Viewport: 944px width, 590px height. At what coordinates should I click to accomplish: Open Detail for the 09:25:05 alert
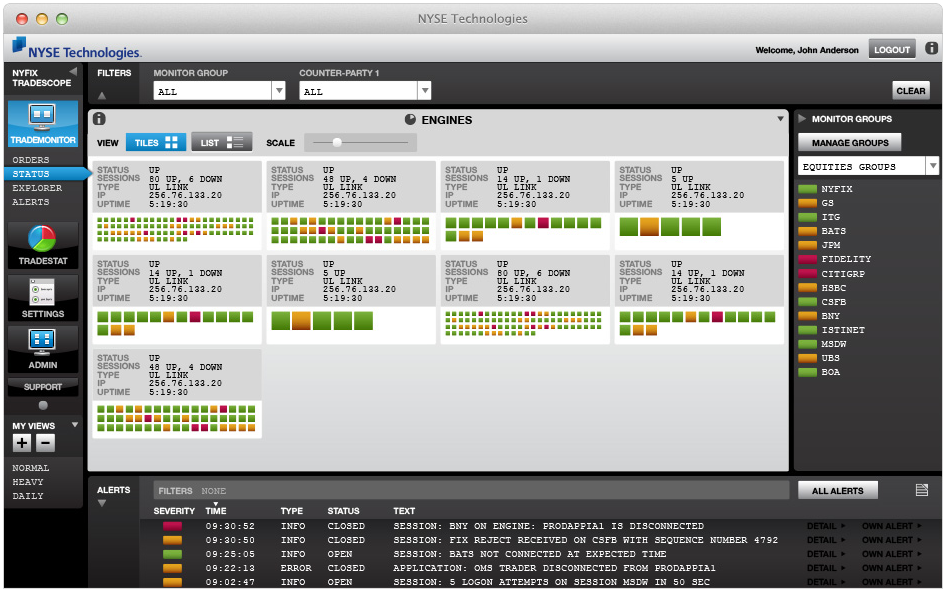826,554
